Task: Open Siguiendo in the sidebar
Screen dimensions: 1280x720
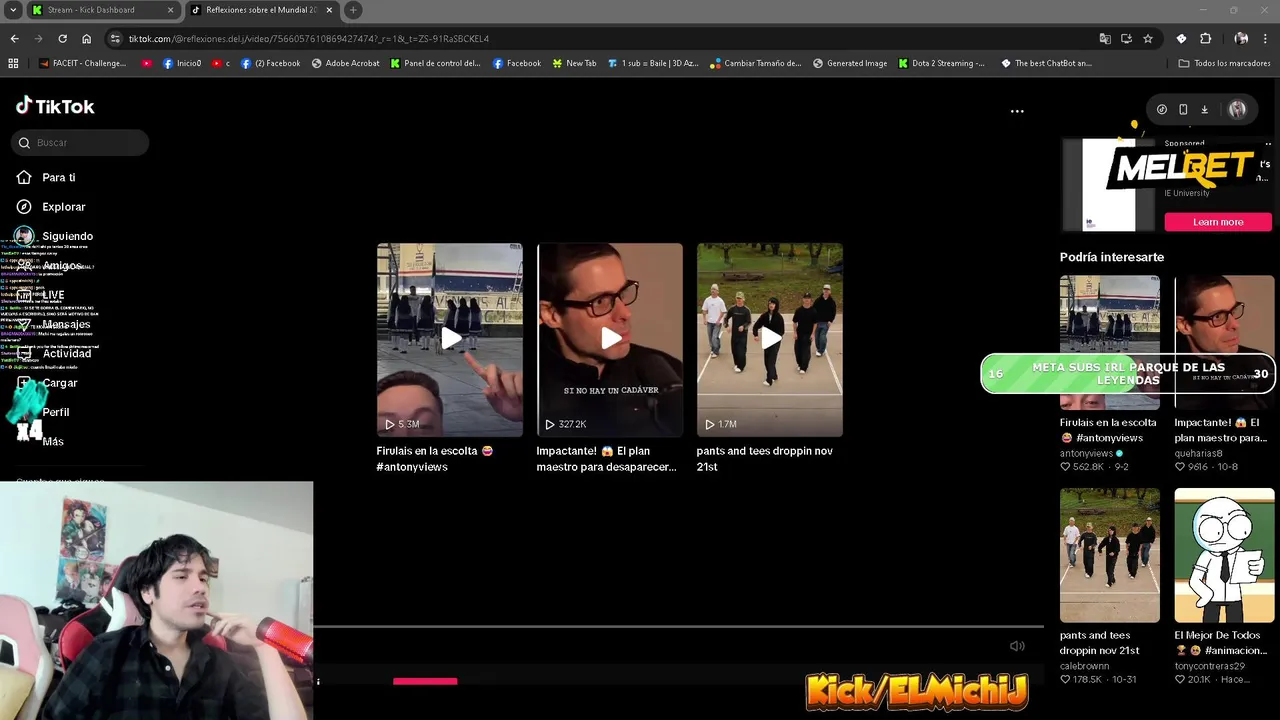Action: click(67, 236)
